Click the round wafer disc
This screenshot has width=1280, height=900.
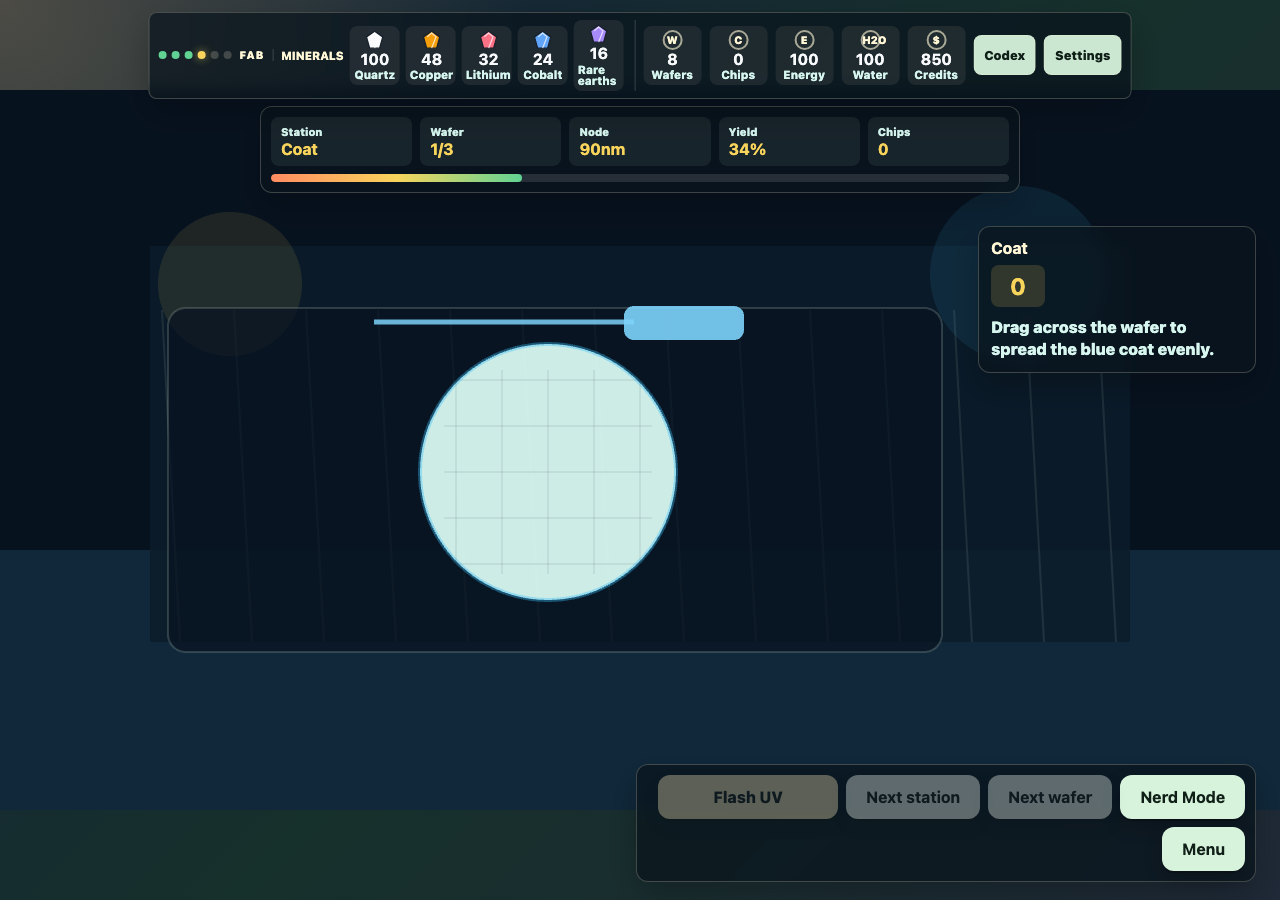click(x=548, y=472)
